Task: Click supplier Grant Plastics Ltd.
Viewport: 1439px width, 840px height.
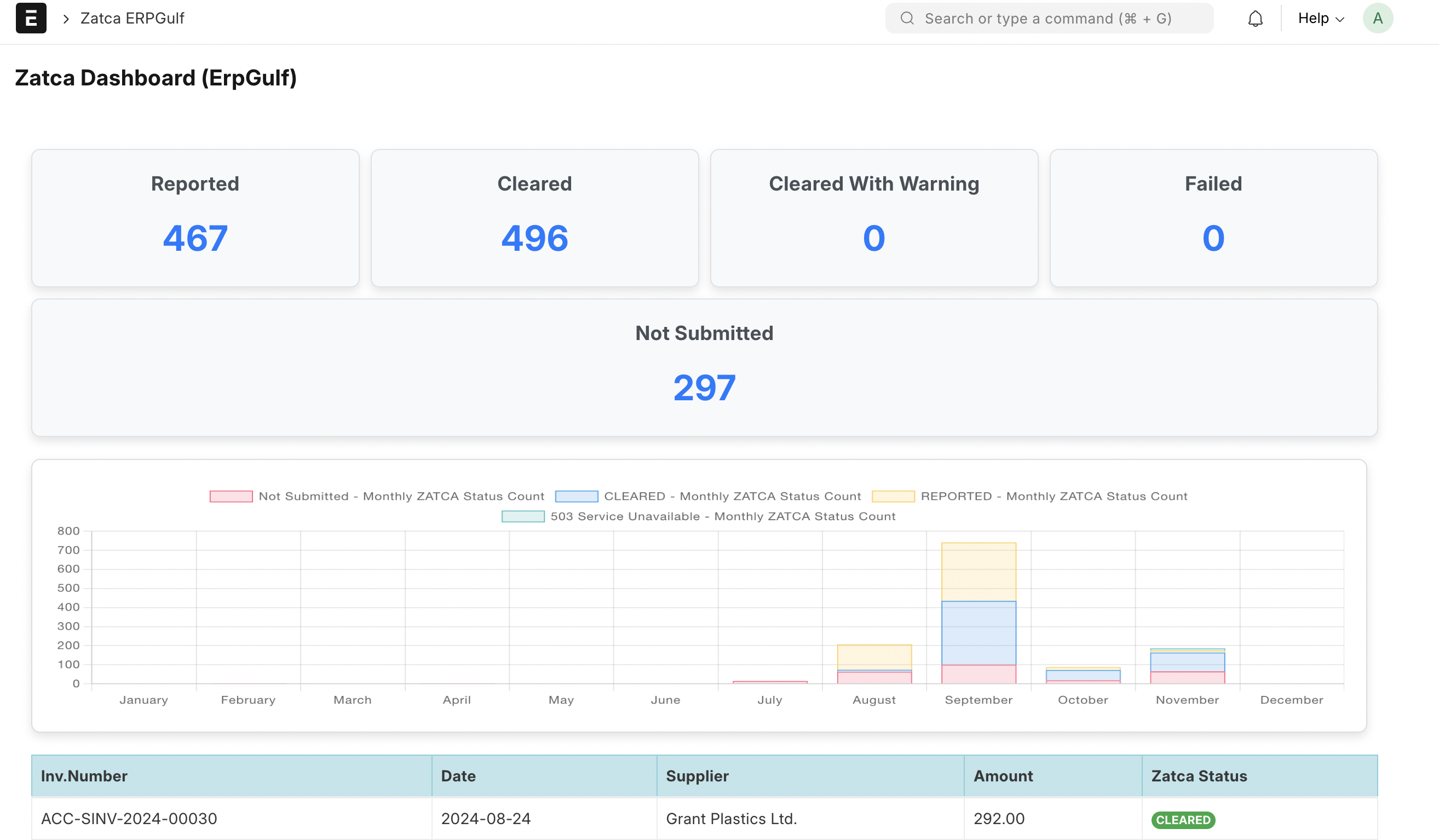Action: point(731,818)
